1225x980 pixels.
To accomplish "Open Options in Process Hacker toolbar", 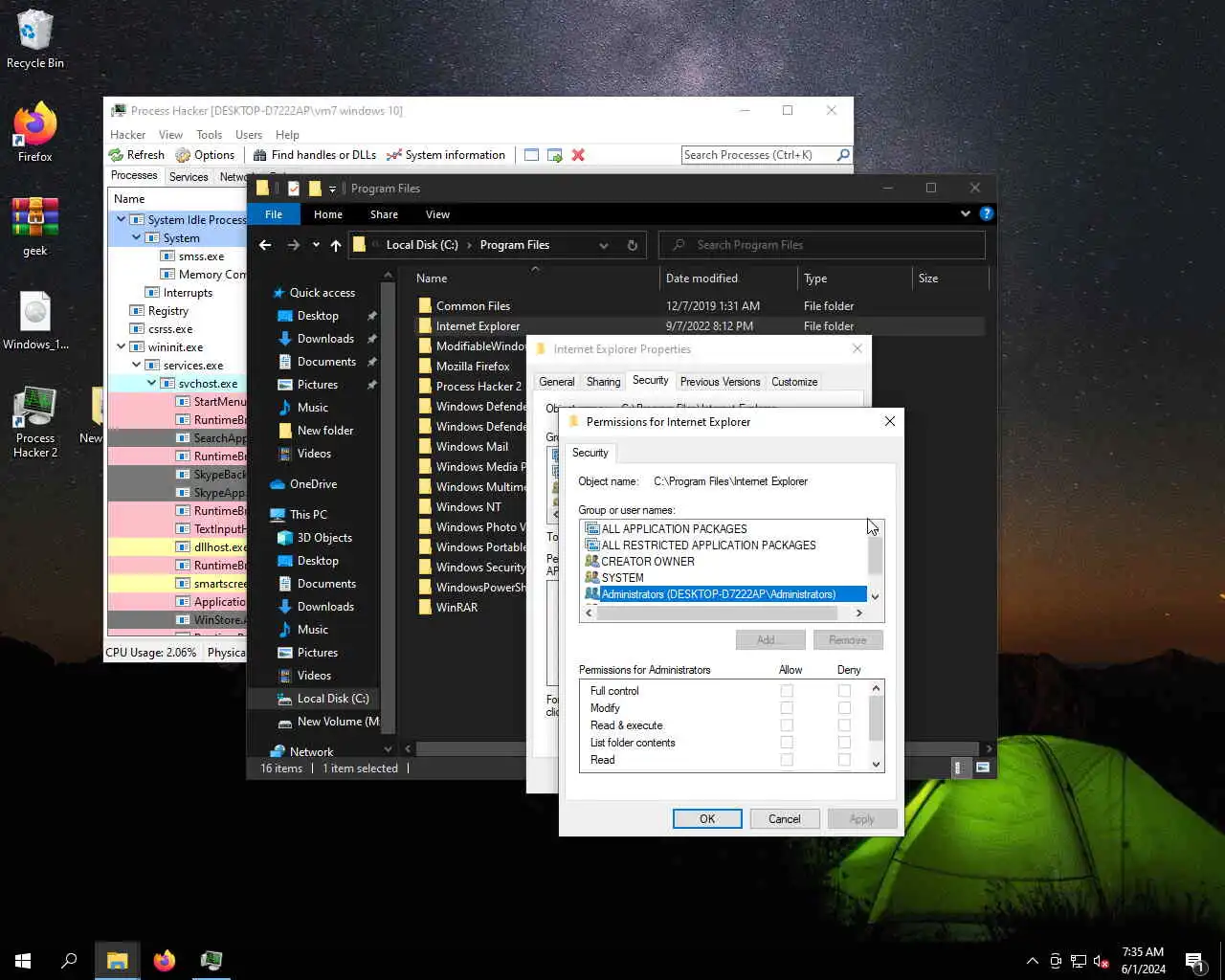I will [x=205, y=155].
